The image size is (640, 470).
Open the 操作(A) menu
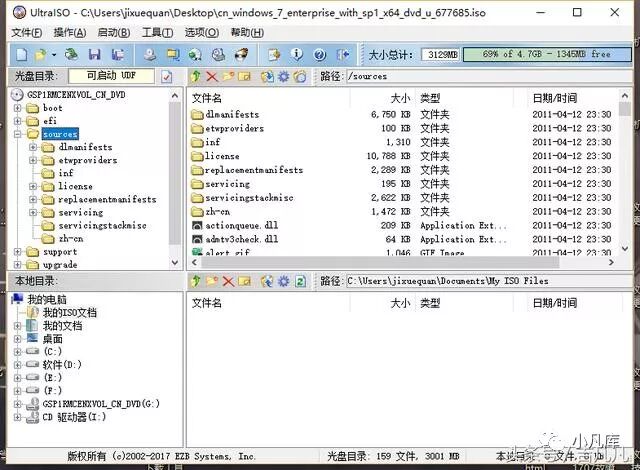point(70,33)
